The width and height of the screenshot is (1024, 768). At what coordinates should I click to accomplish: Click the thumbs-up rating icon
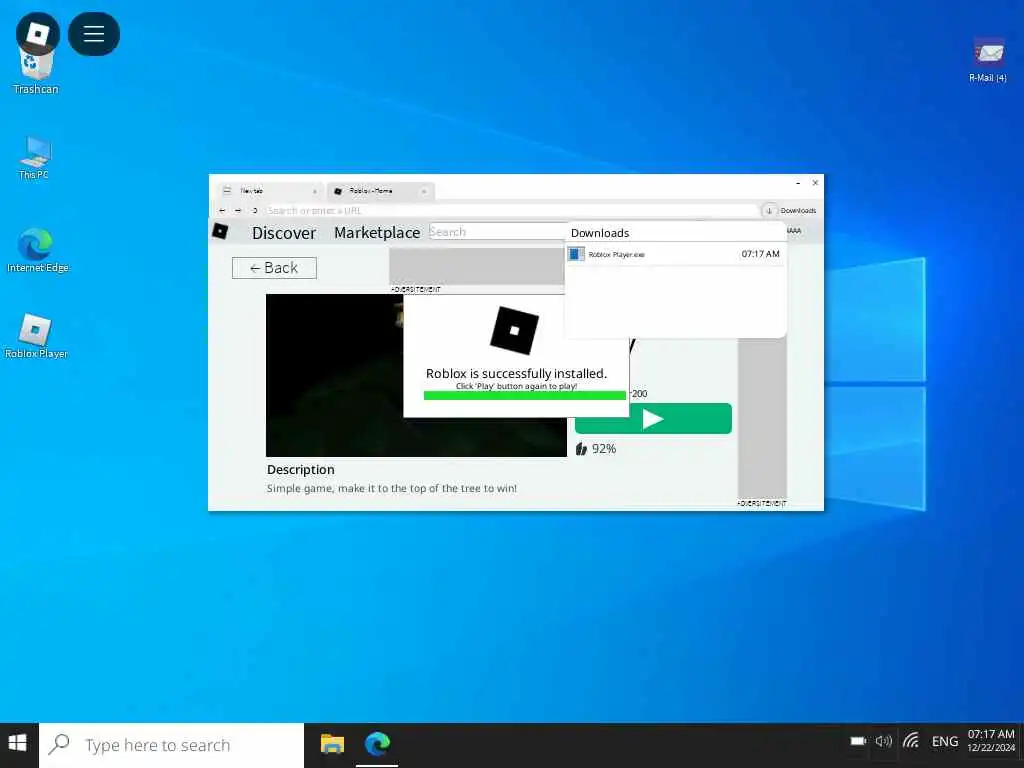click(x=581, y=449)
